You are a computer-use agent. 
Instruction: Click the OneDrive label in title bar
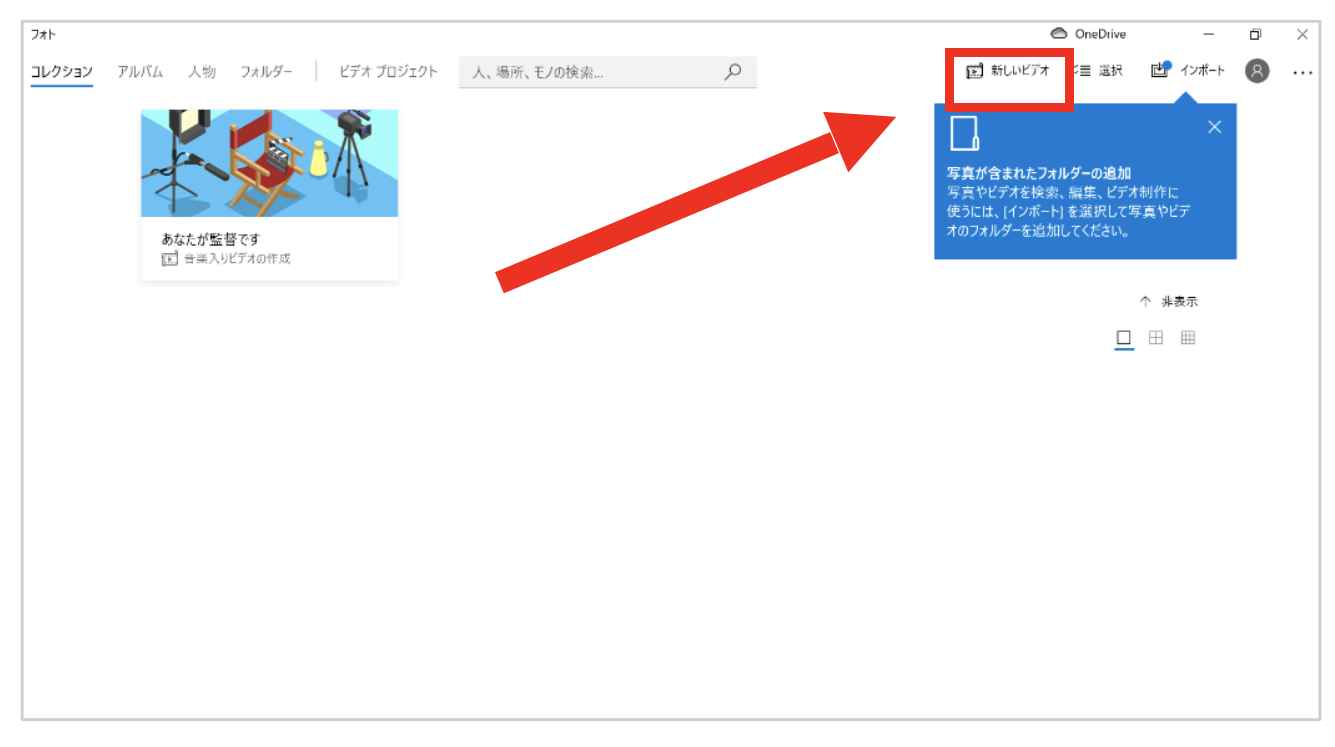tap(1100, 34)
